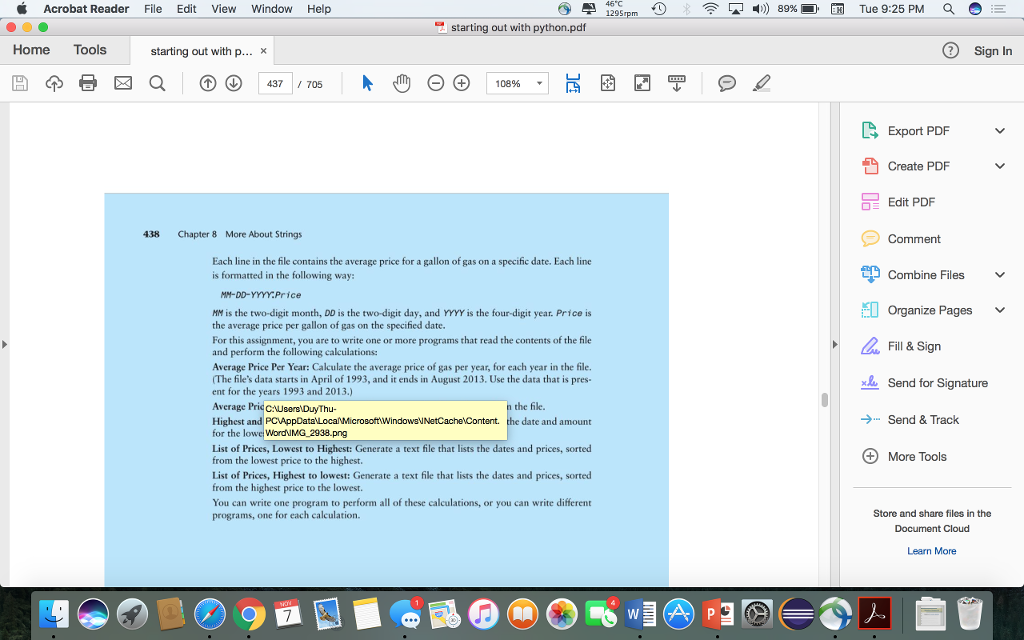This screenshot has height=640, width=1024.
Task: Email the document via the envelope icon
Action: click(x=123, y=83)
